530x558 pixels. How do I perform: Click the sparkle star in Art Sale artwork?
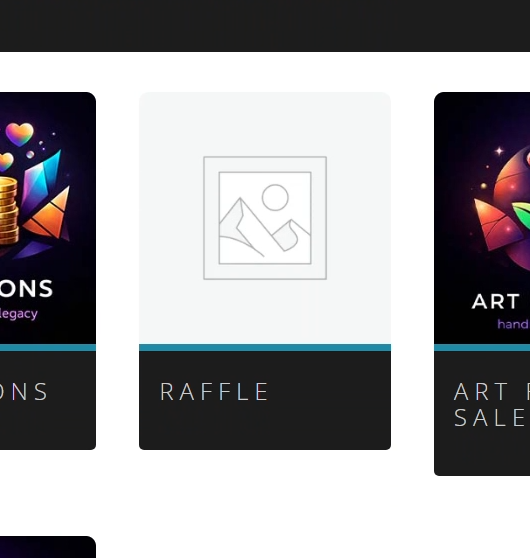pos(499,151)
